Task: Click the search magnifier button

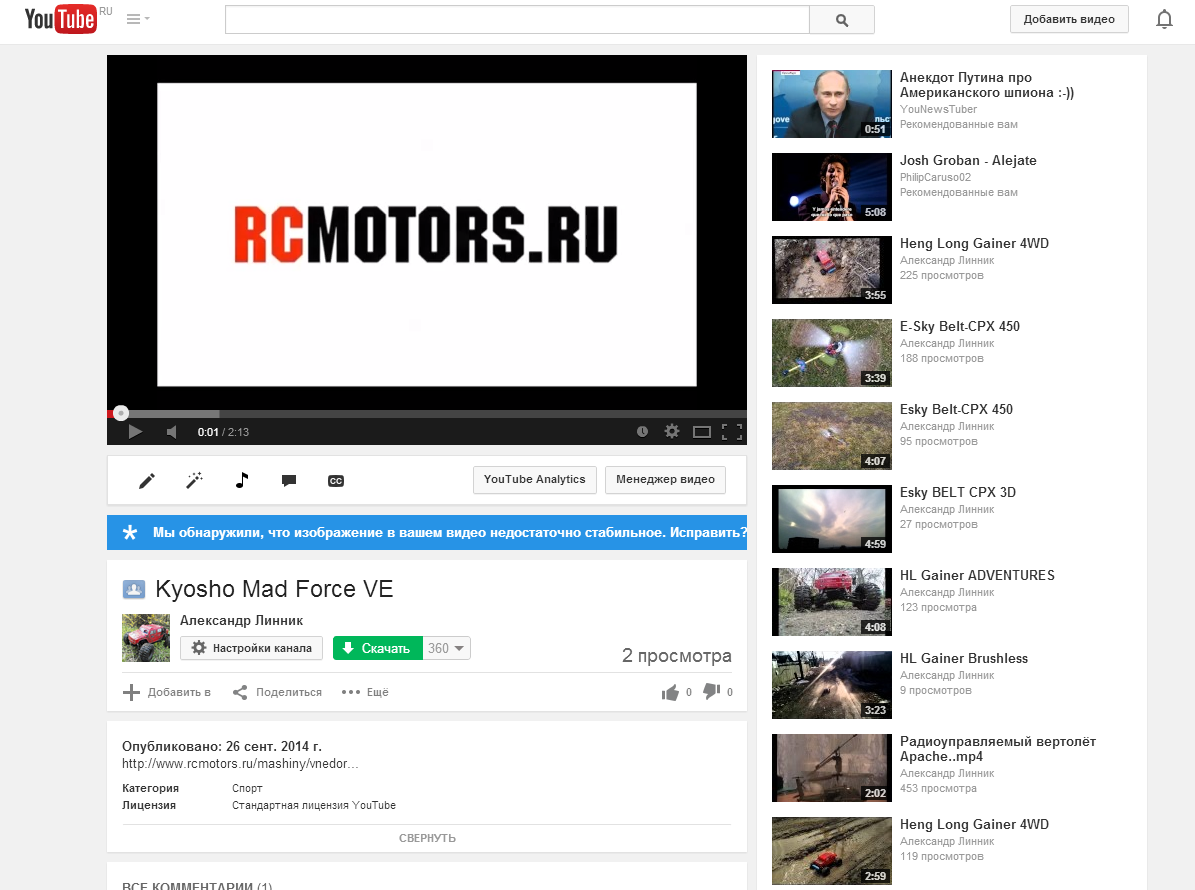Action: (x=841, y=20)
